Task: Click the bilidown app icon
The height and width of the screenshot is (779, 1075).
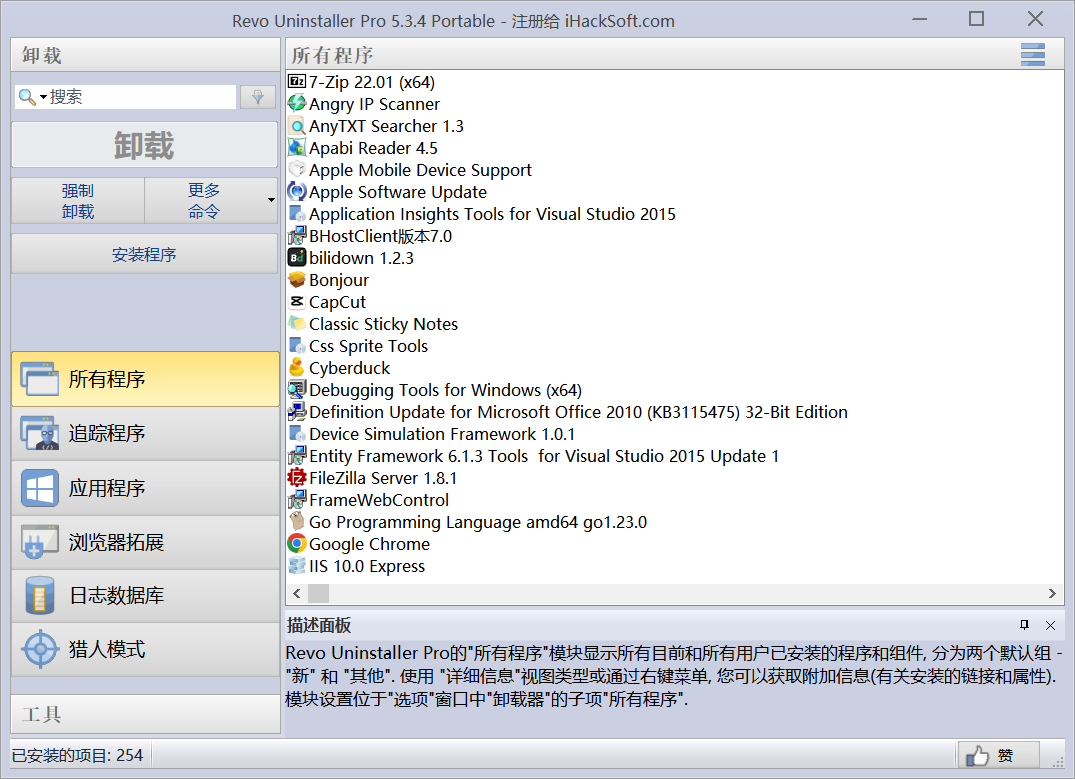Action: (x=296, y=258)
